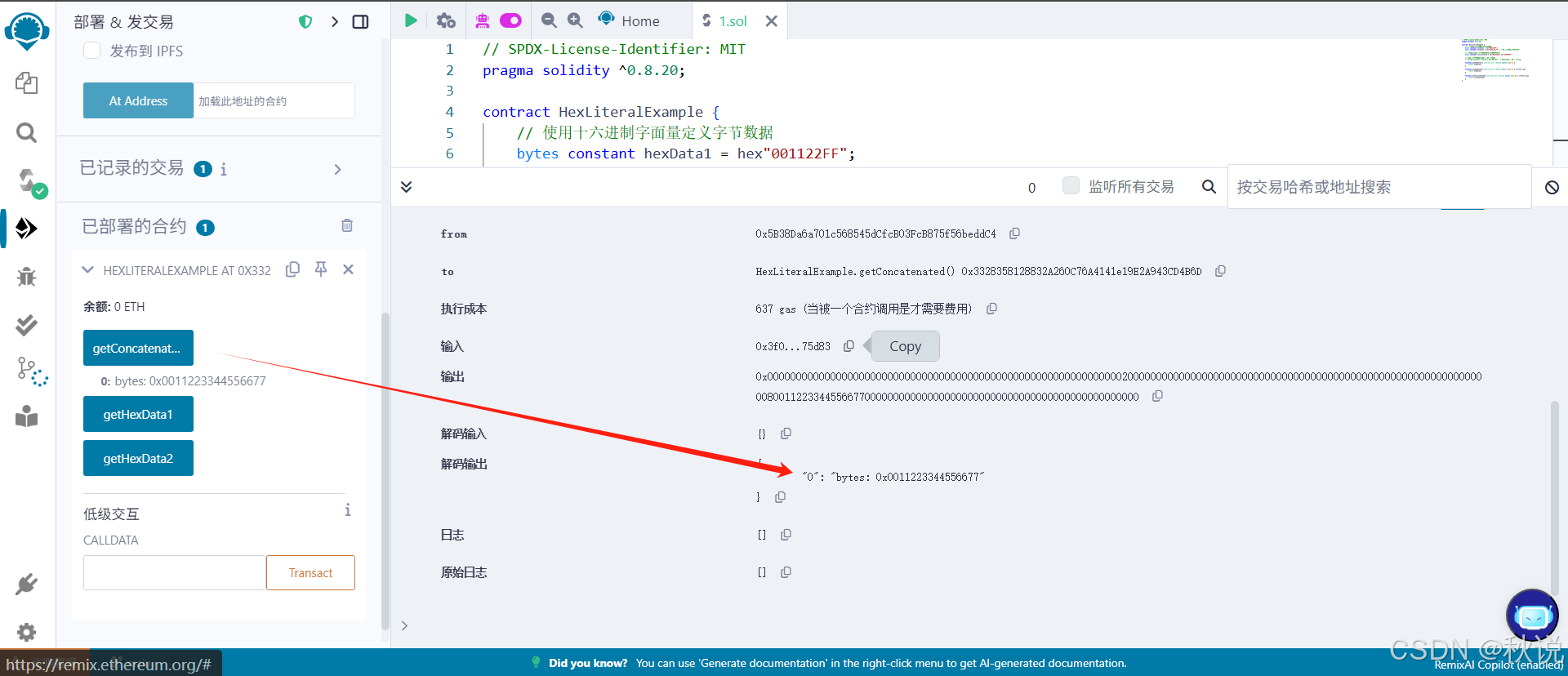Expand the recorded transactions section
1568x676 pixels.
pyautogui.click(x=338, y=169)
